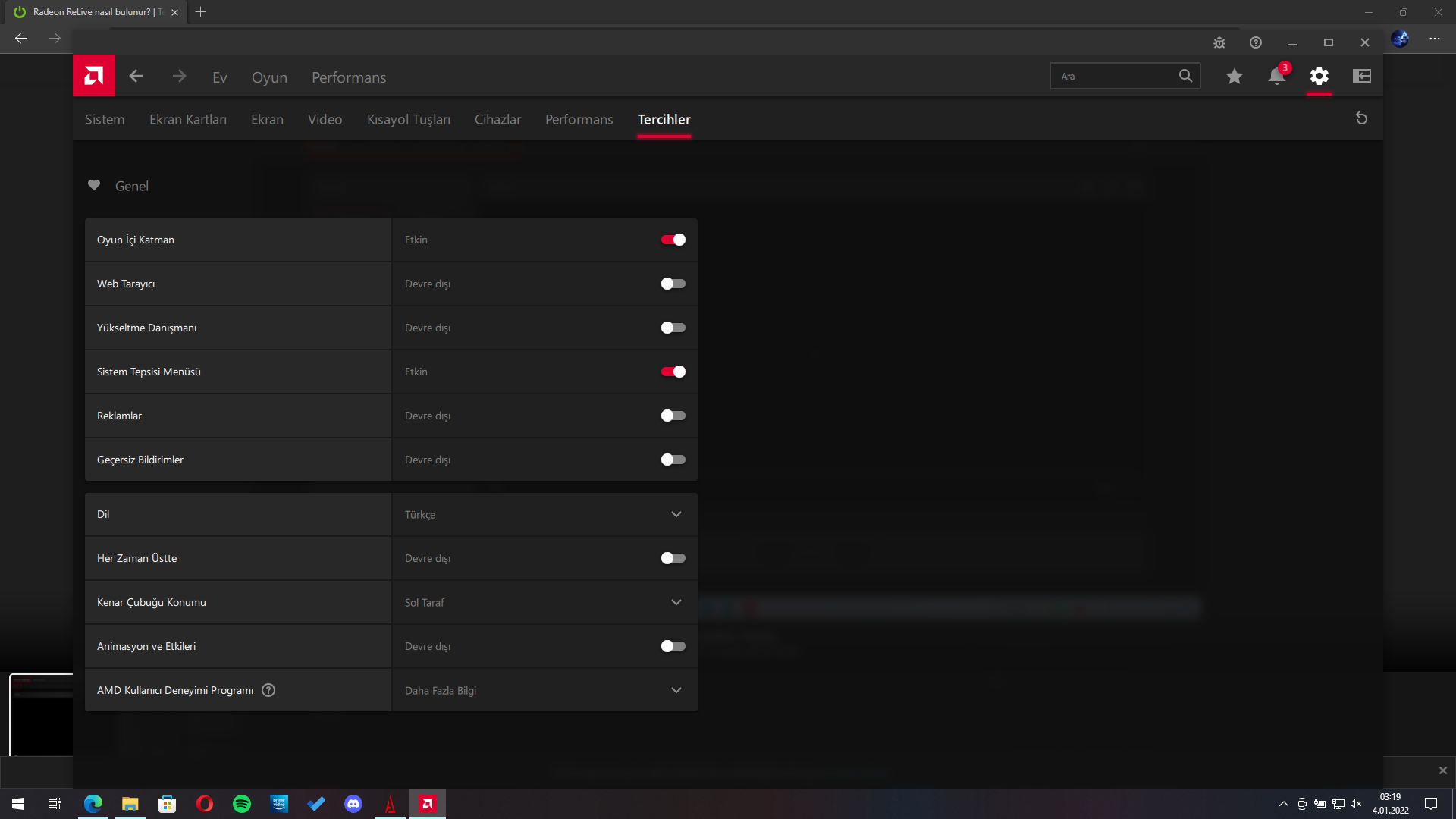Open the notifications bell icon
This screenshot has height=819, width=1456.
coord(1277,76)
